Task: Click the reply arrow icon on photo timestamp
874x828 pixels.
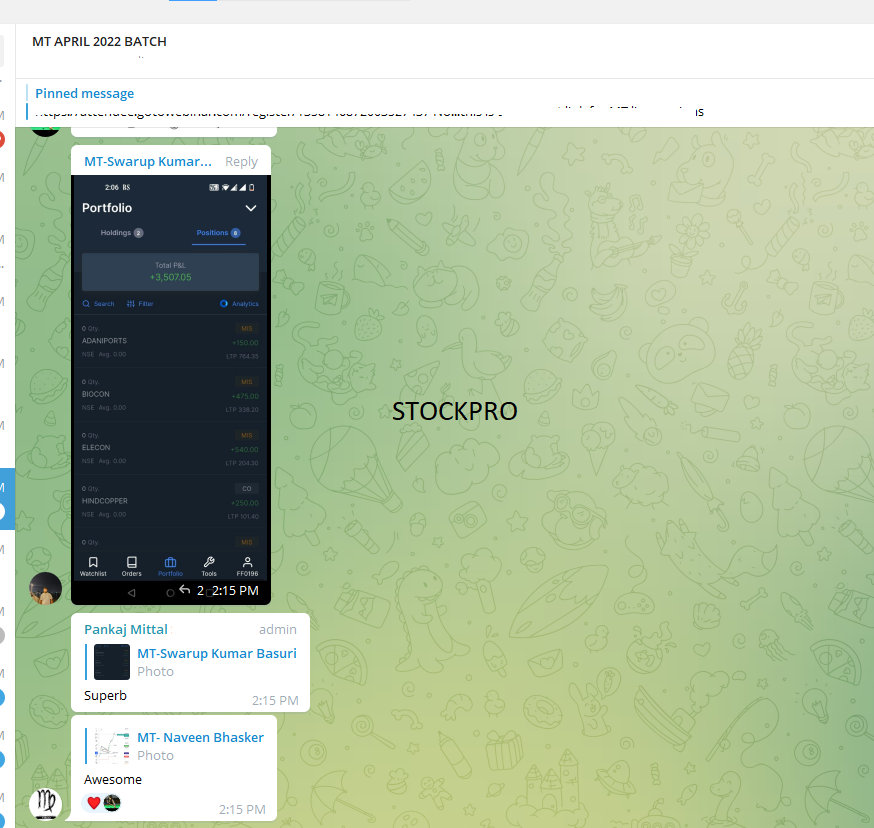Action: pyautogui.click(x=185, y=589)
